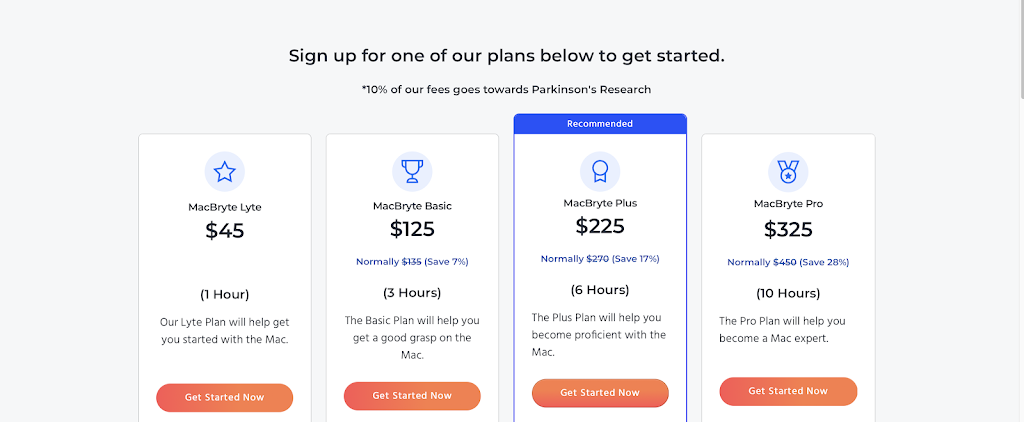Click the blue Recommended banner
The height and width of the screenshot is (422, 1024).
click(600, 124)
